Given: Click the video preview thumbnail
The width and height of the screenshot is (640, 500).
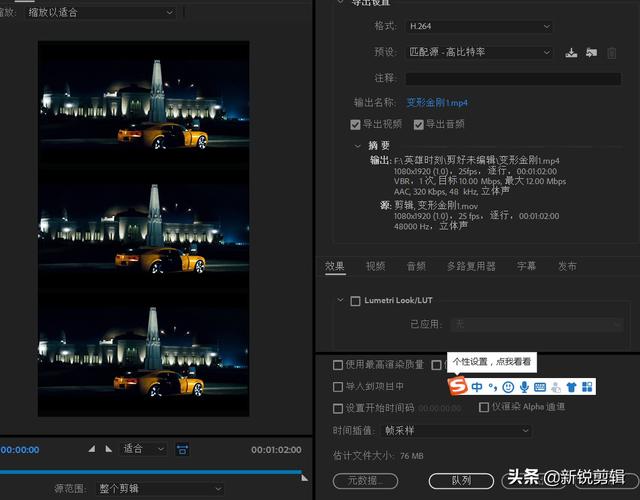Looking at the screenshot, I should pos(143,229).
